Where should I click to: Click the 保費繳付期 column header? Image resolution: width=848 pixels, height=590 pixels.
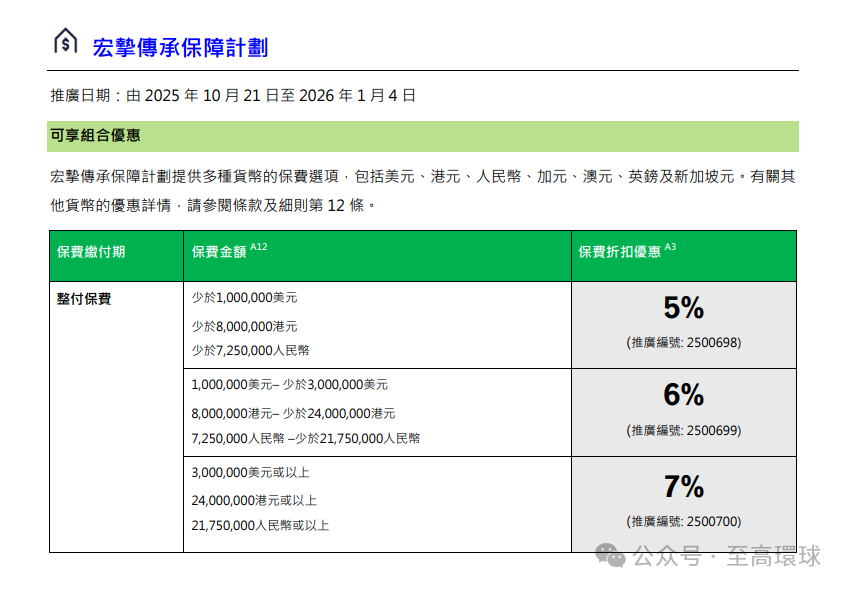(x=91, y=252)
